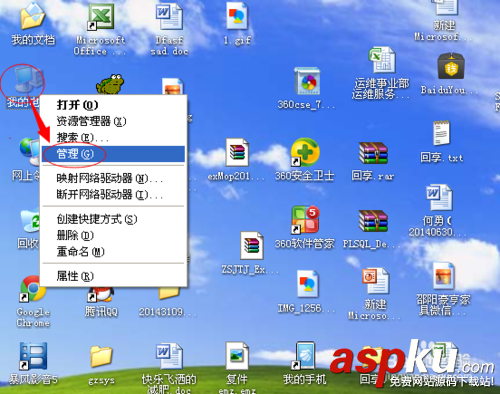Select the 何勇 20140630 Word document

click(439, 198)
